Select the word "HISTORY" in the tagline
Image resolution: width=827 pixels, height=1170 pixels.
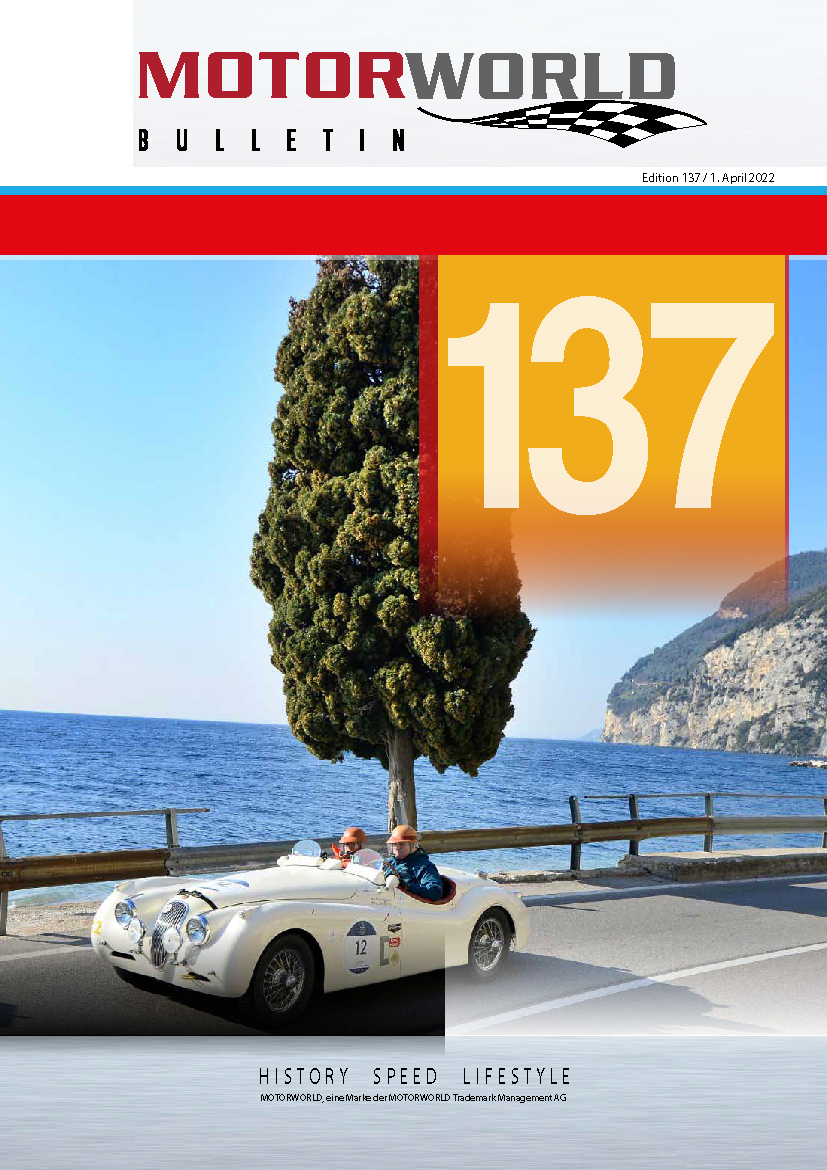pyautogui.click(x=304, y=1076)
